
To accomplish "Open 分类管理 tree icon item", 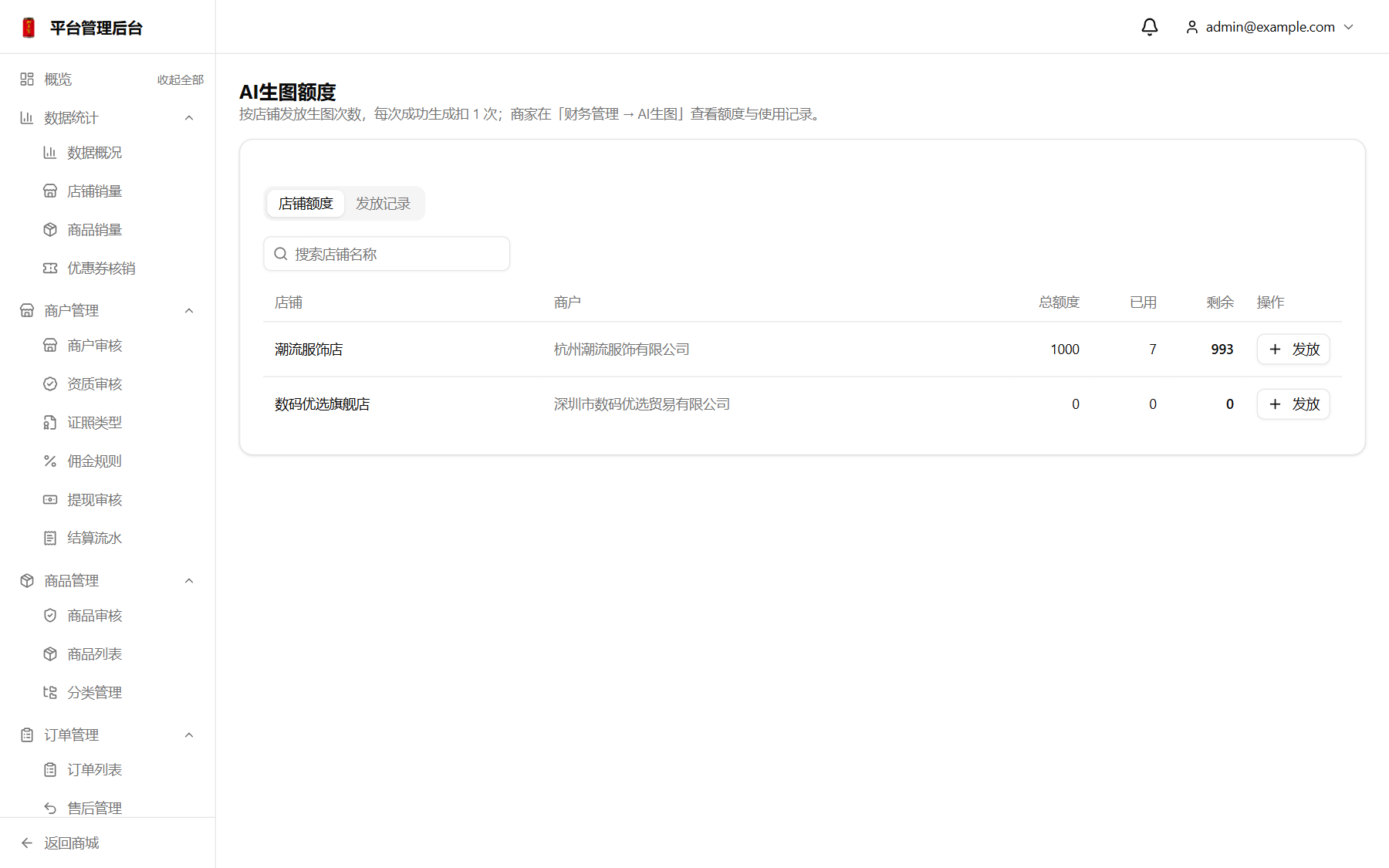I will click(x=50, y=693).
